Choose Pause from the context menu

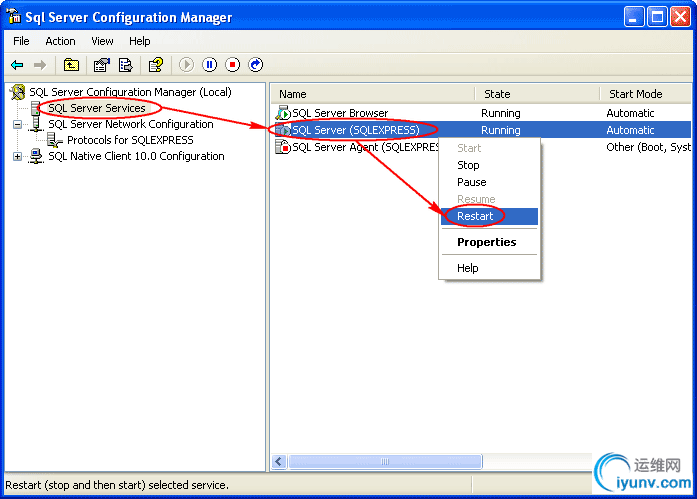[489, 182]
